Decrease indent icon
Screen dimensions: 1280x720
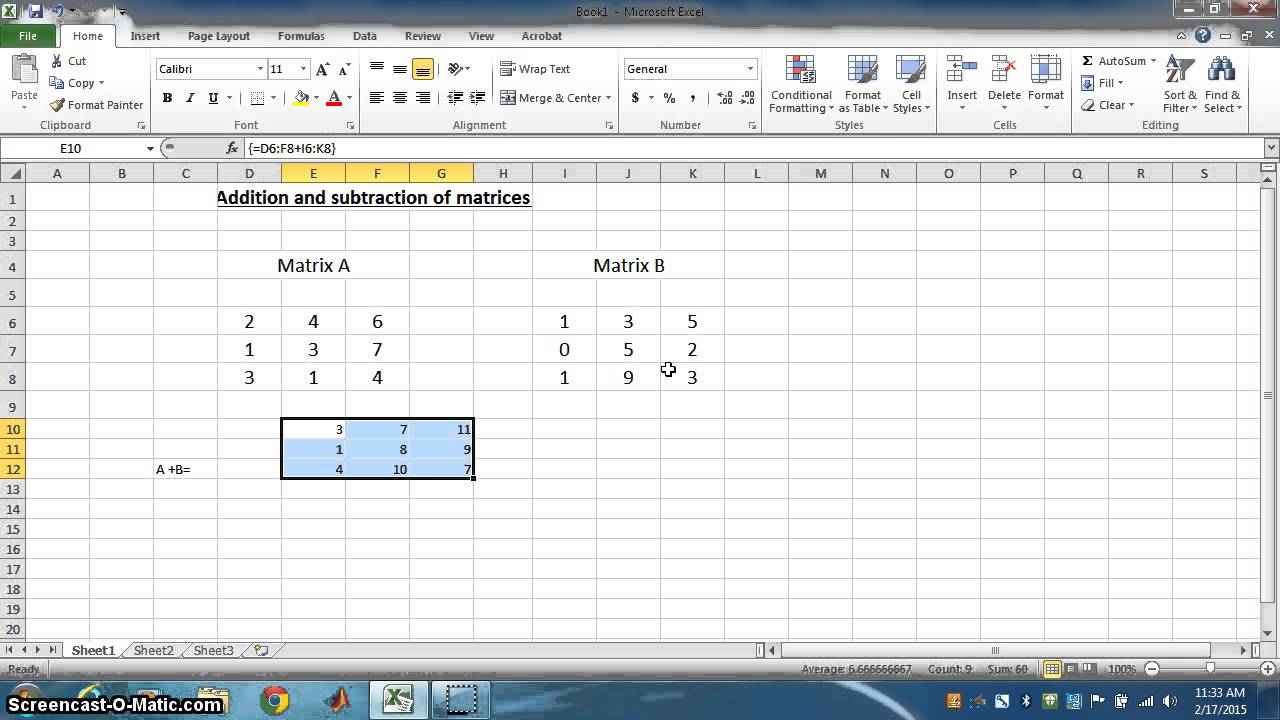click(455, 98)
